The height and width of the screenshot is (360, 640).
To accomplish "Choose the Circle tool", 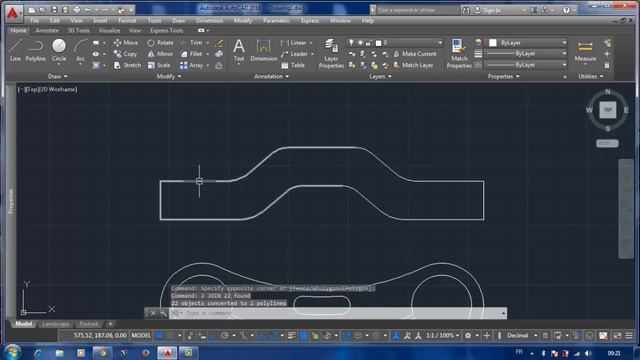I will click(x=59, y=51).
